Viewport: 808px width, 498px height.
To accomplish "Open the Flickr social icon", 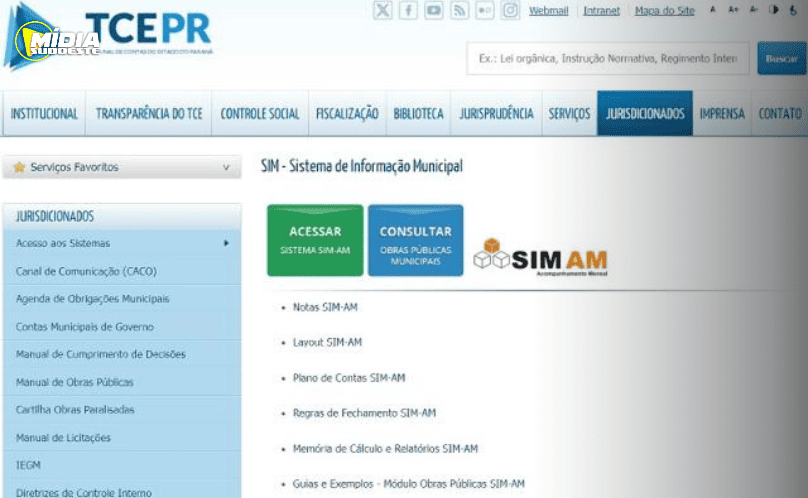I will click(x=485, y=10).
